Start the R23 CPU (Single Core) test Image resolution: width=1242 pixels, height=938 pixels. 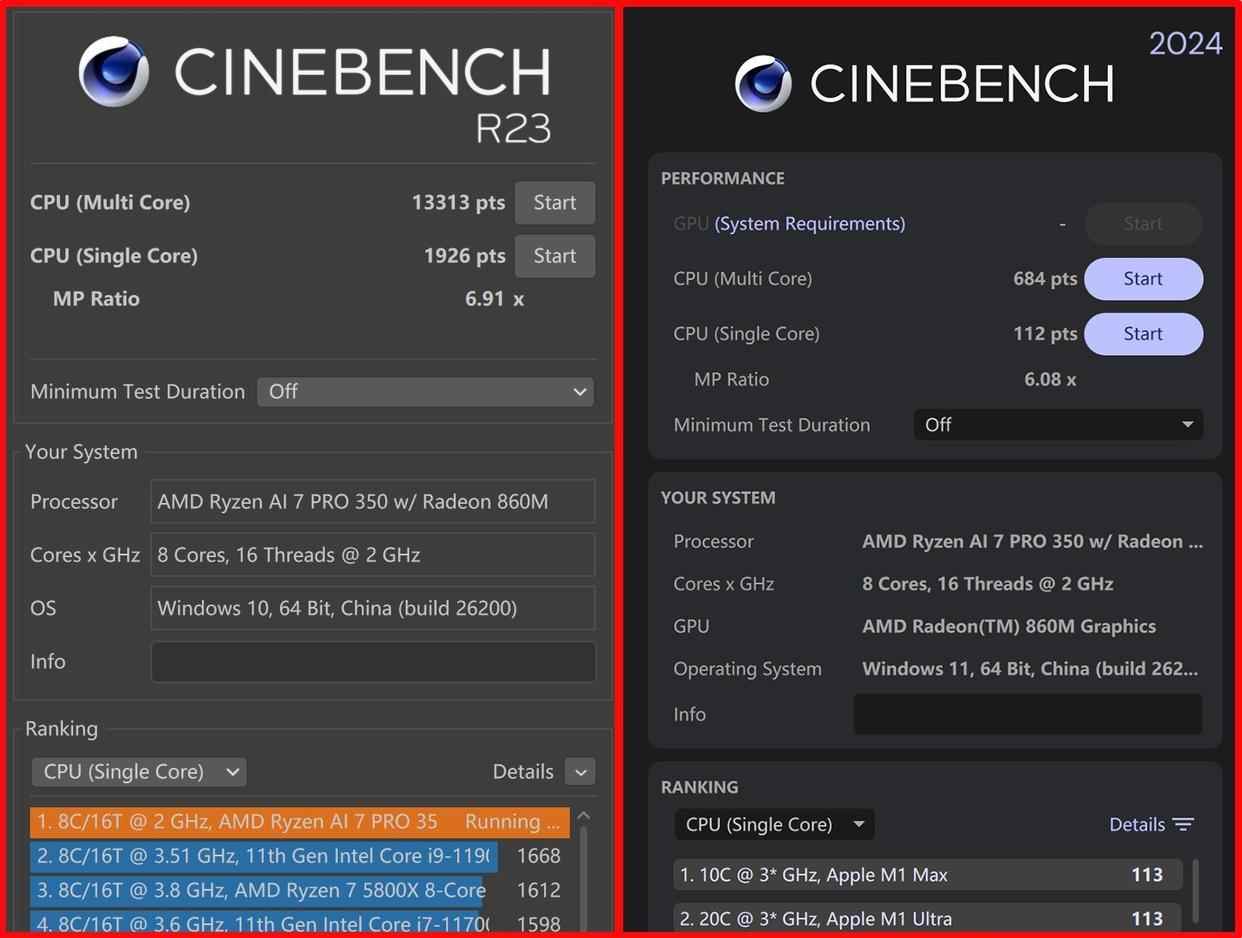coord(555,256)
